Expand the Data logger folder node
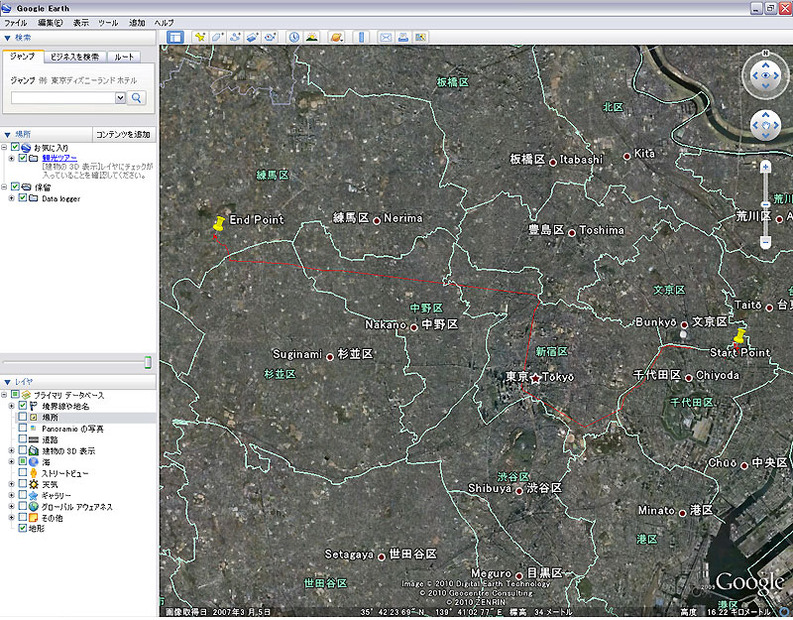793x620 pixels. pos(11,198)
